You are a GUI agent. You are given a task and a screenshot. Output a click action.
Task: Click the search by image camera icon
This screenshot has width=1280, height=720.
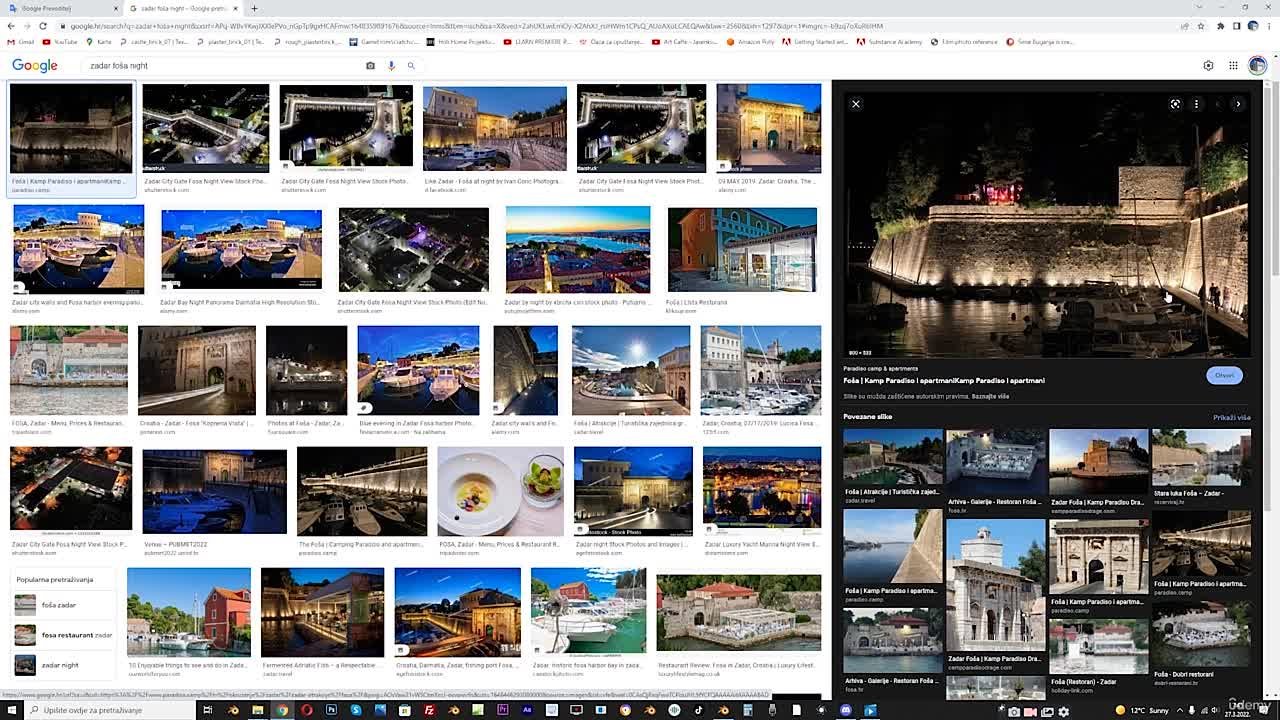(370, 66)
